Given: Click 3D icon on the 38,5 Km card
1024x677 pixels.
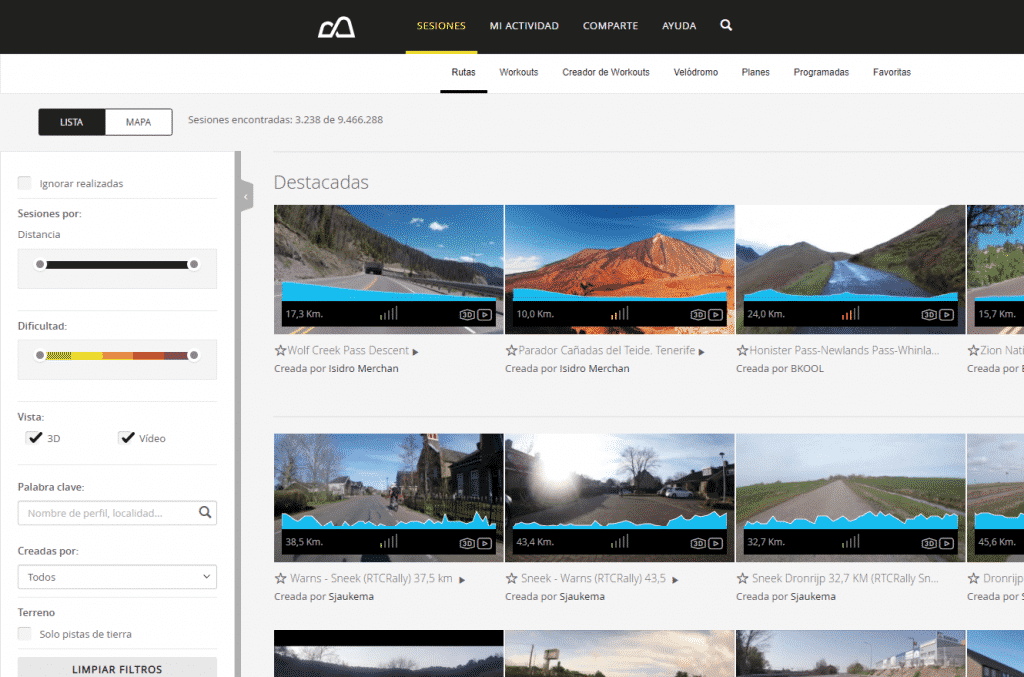Looking at the screenshot, I should click(467, 543).
